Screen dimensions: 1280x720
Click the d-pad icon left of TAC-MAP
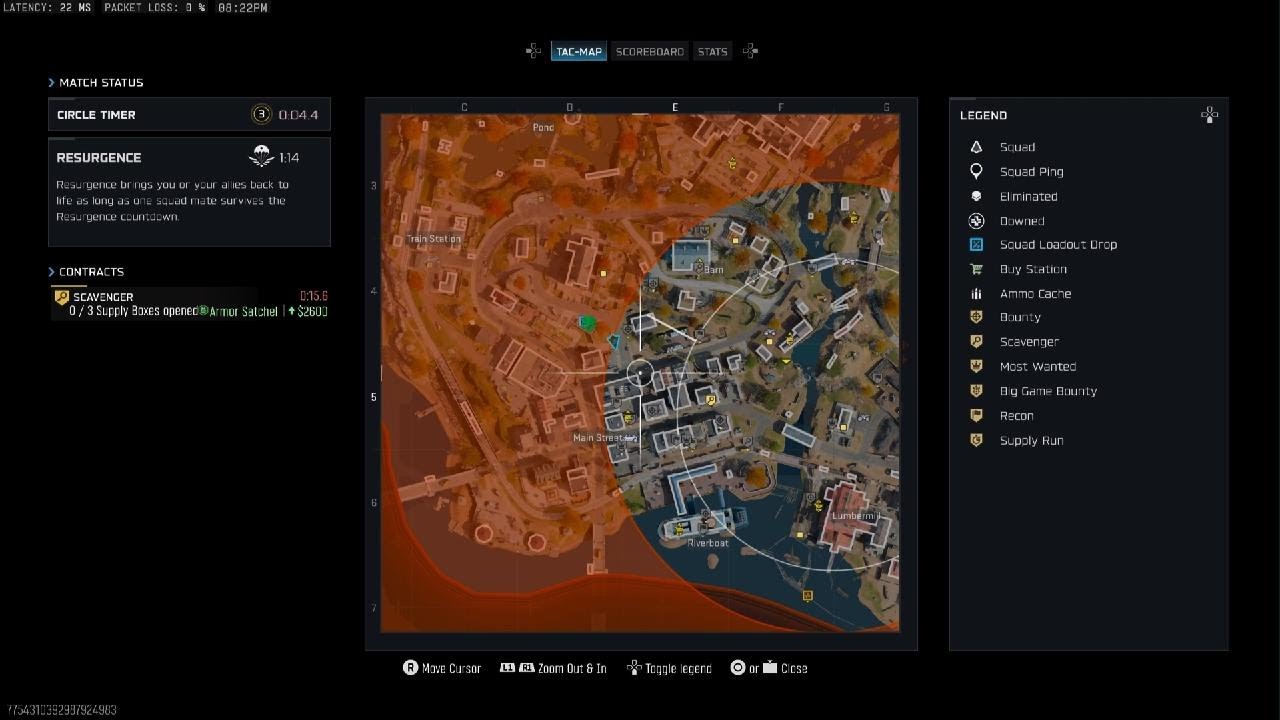point(534,51)
